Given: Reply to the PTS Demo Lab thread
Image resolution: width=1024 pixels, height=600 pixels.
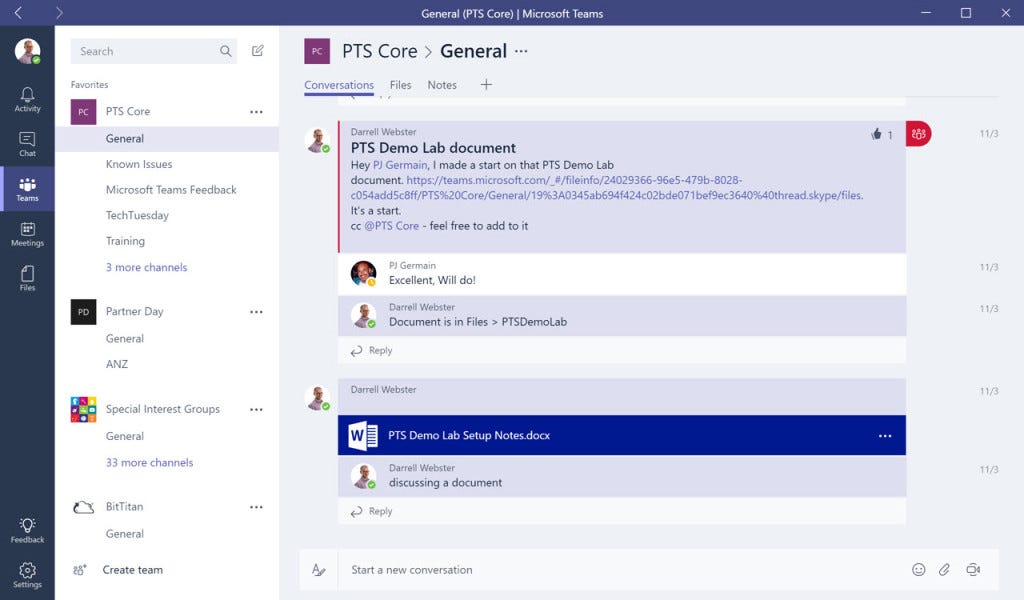Looking at the screenshot, I should (372, 351).
